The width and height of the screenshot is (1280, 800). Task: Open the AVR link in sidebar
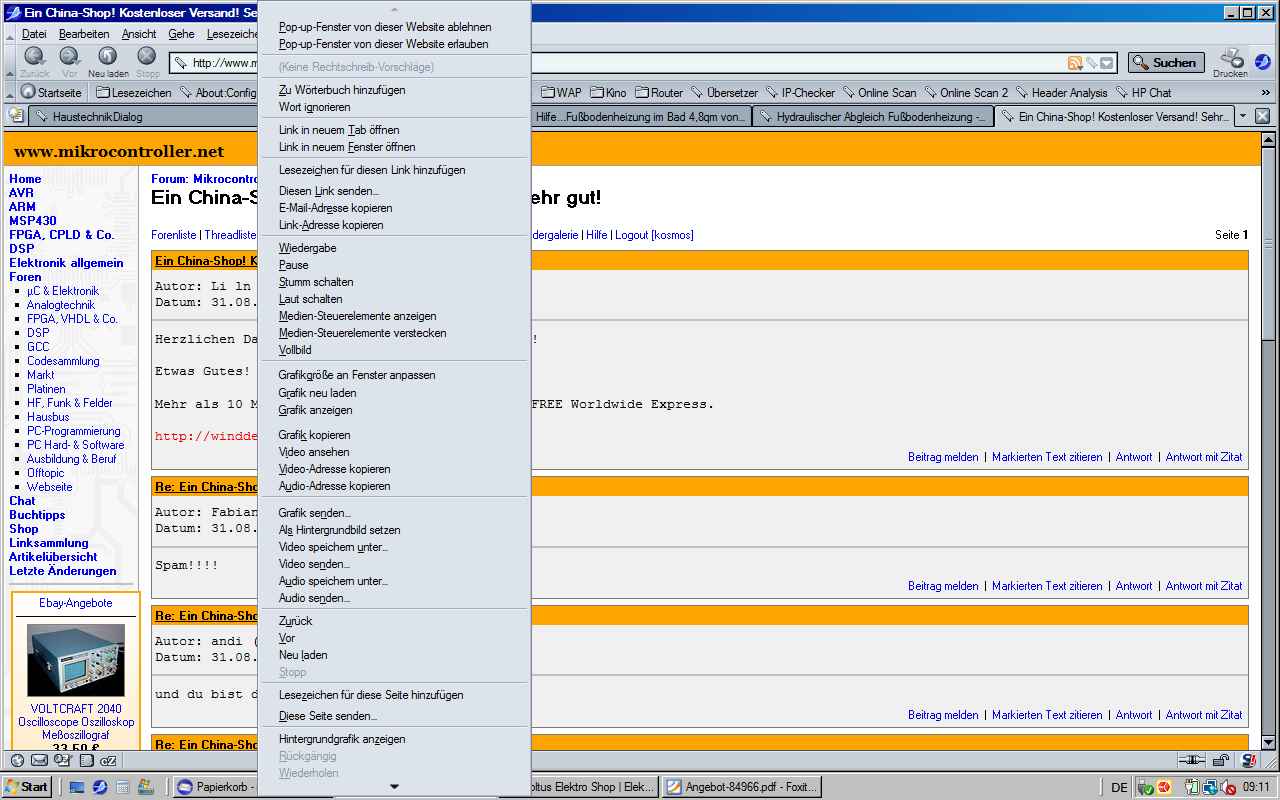(x=22, y=193)
